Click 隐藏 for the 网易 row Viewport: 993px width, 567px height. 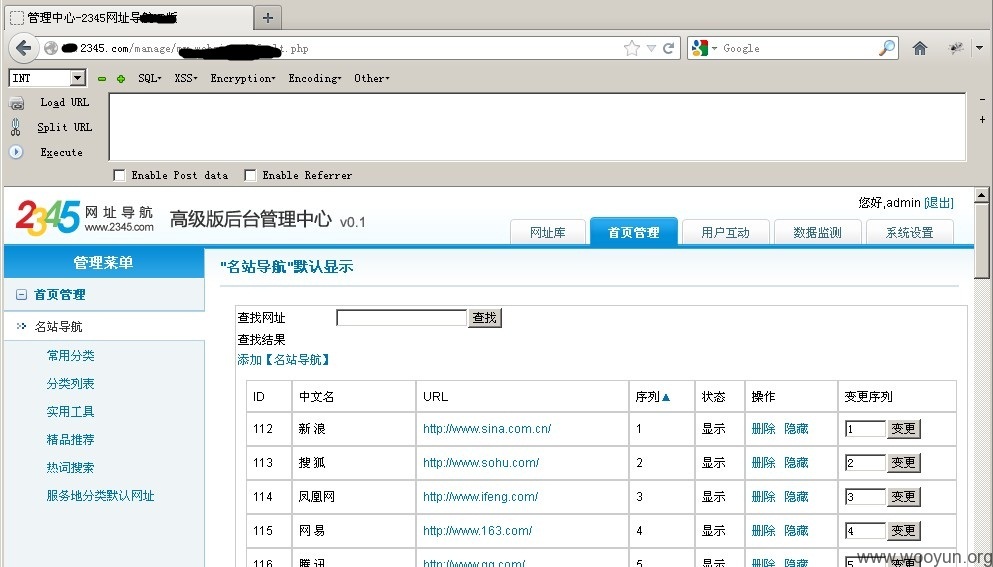click(796, 531)
